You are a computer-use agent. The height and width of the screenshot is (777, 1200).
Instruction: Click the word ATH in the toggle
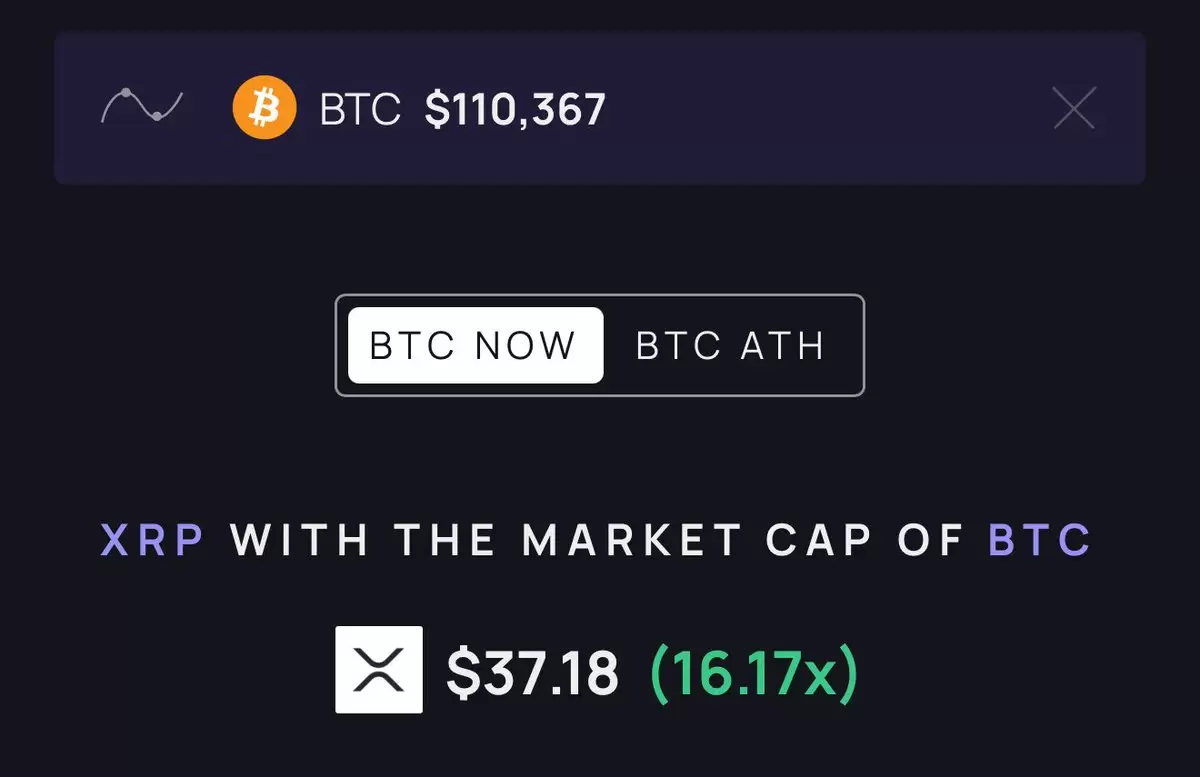pyautogui.click(x=783, y=346)
